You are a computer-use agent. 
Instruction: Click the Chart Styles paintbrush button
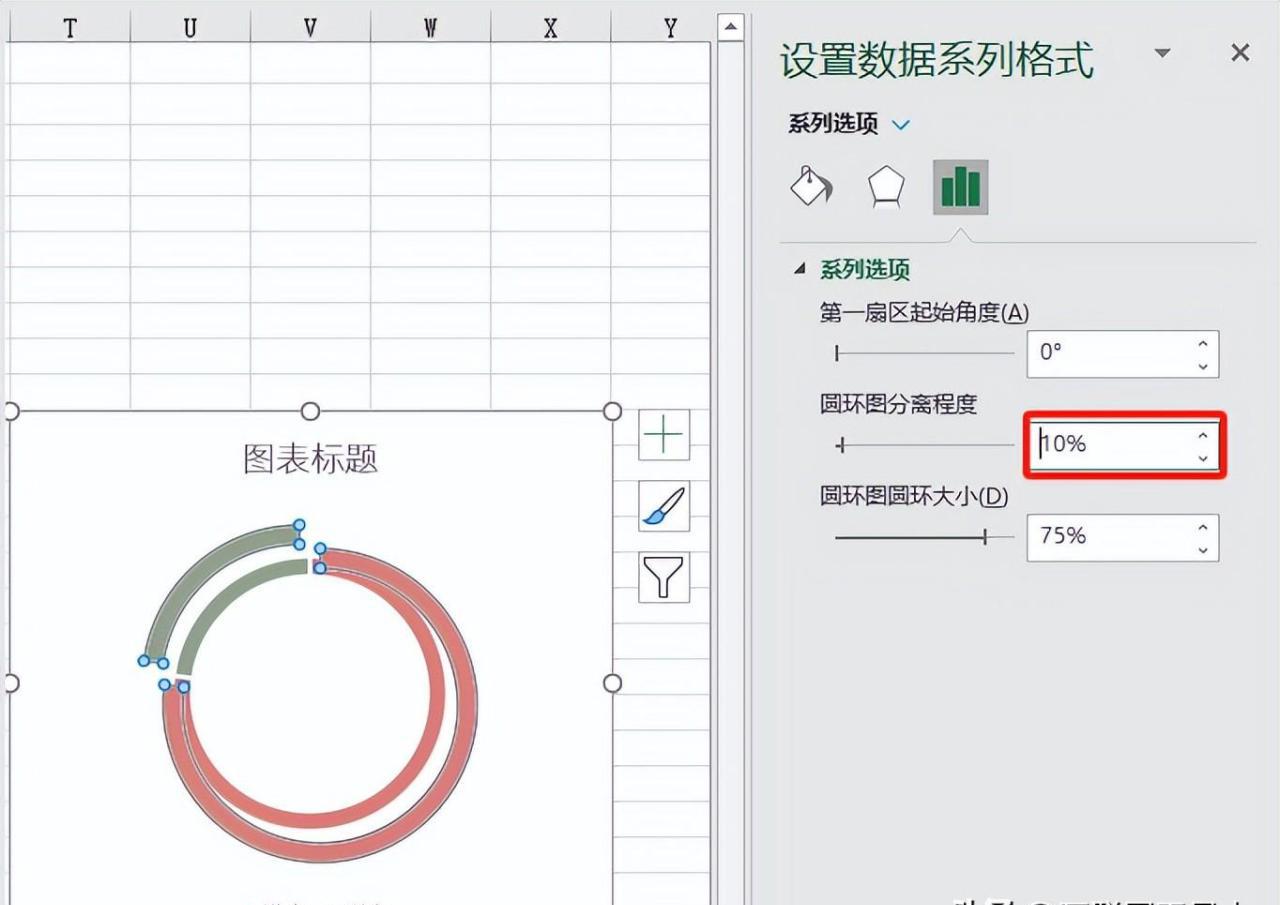[664, 506]
